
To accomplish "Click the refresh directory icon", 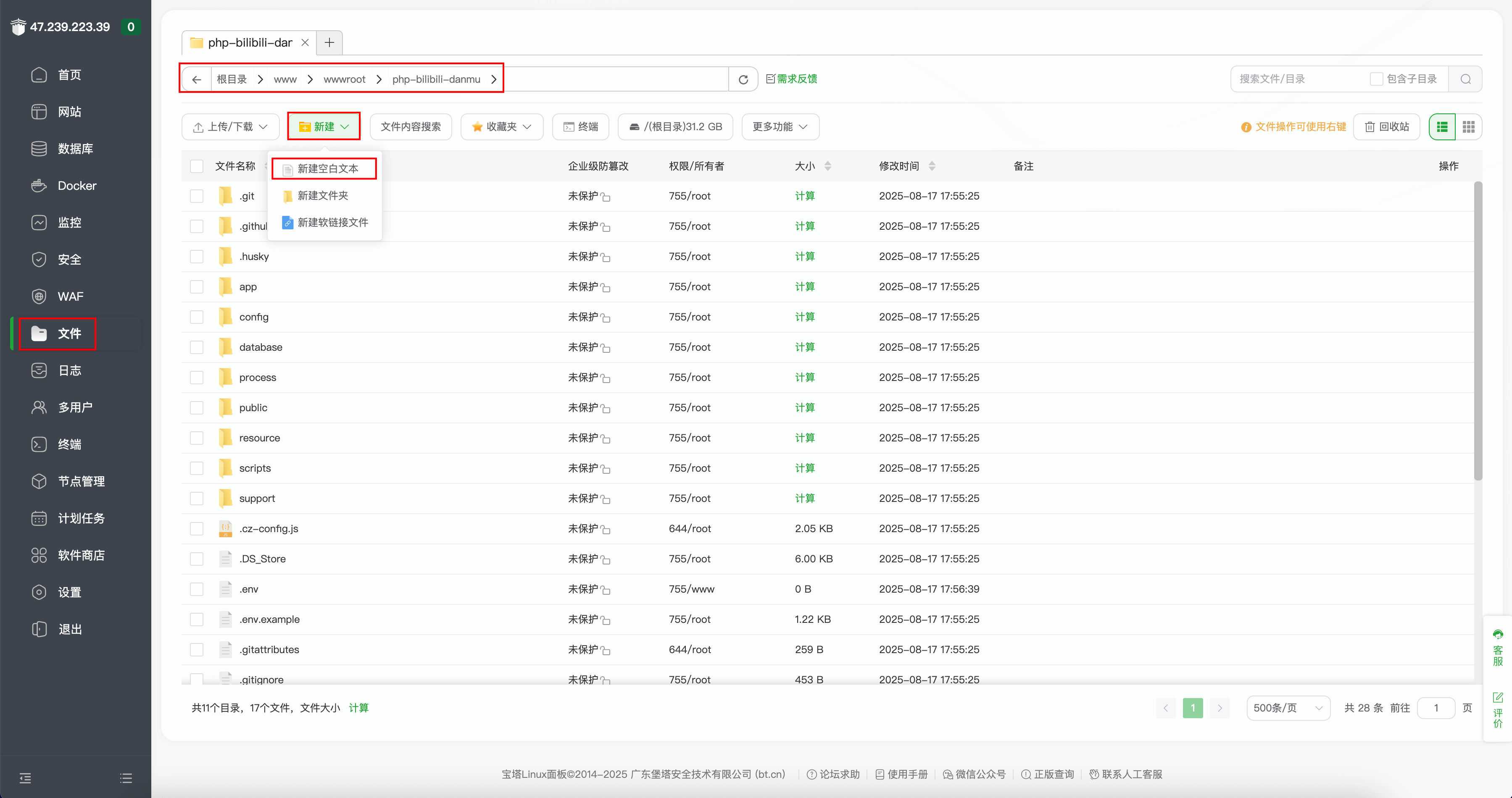I will coord(743,79).
